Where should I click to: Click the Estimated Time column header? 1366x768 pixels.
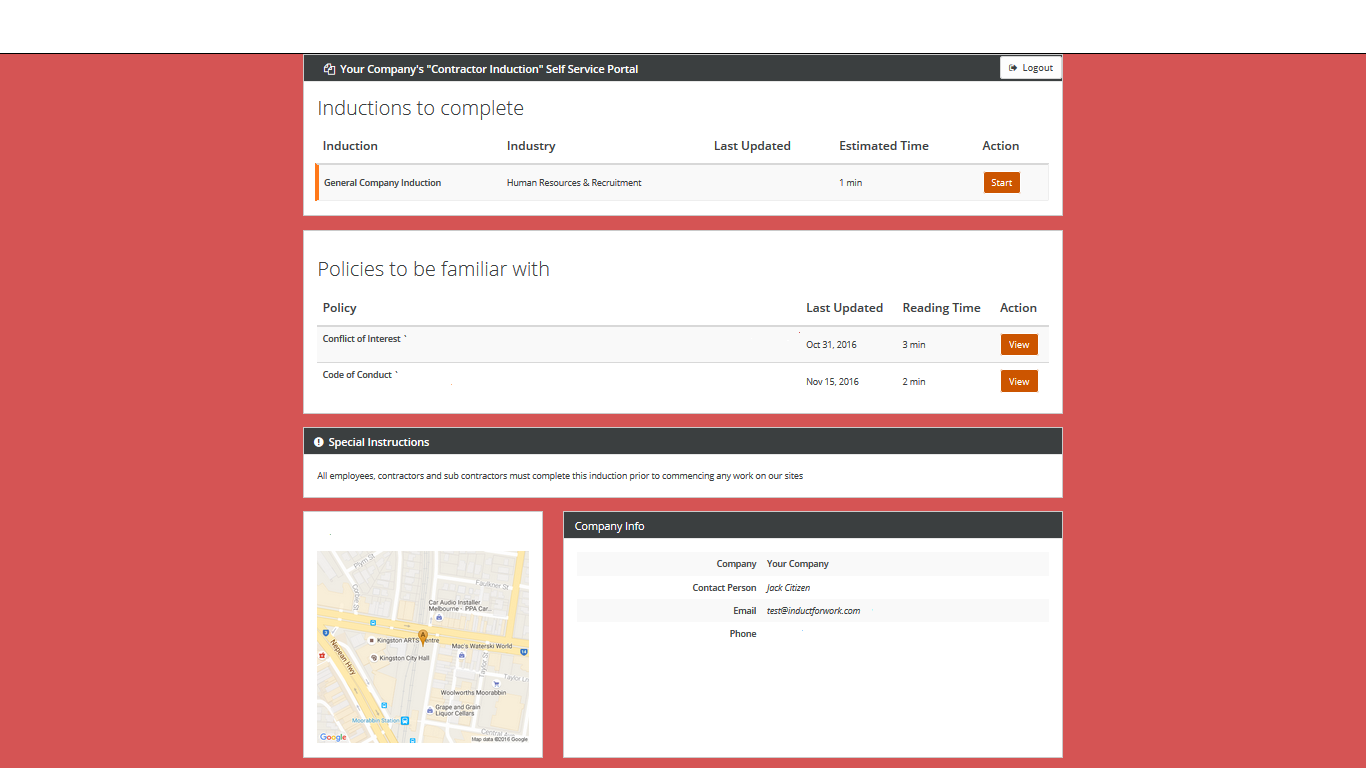click(884, 146)
